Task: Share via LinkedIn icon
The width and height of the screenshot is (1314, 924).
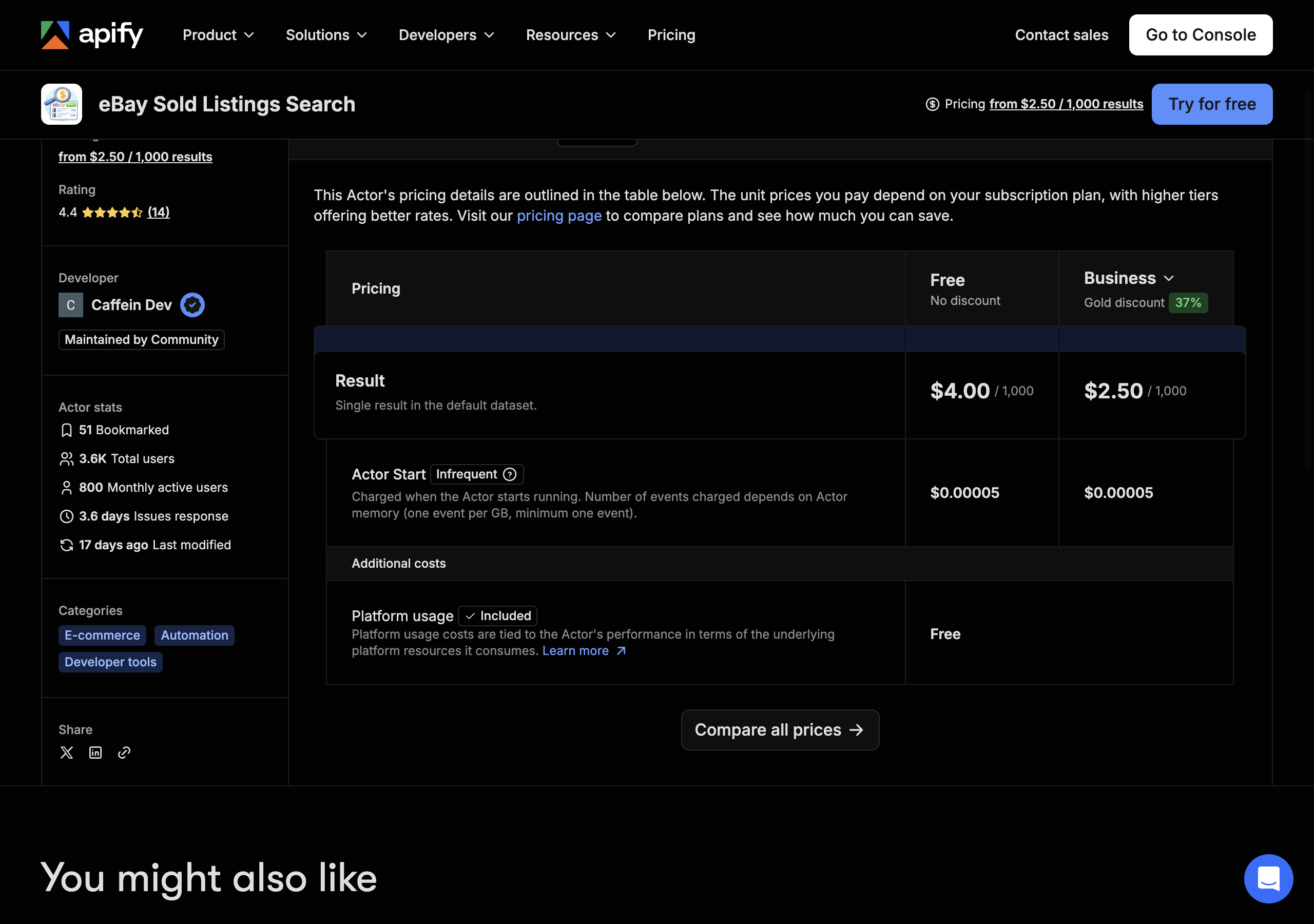Action: pyautogui.click(x=95, y=752)
